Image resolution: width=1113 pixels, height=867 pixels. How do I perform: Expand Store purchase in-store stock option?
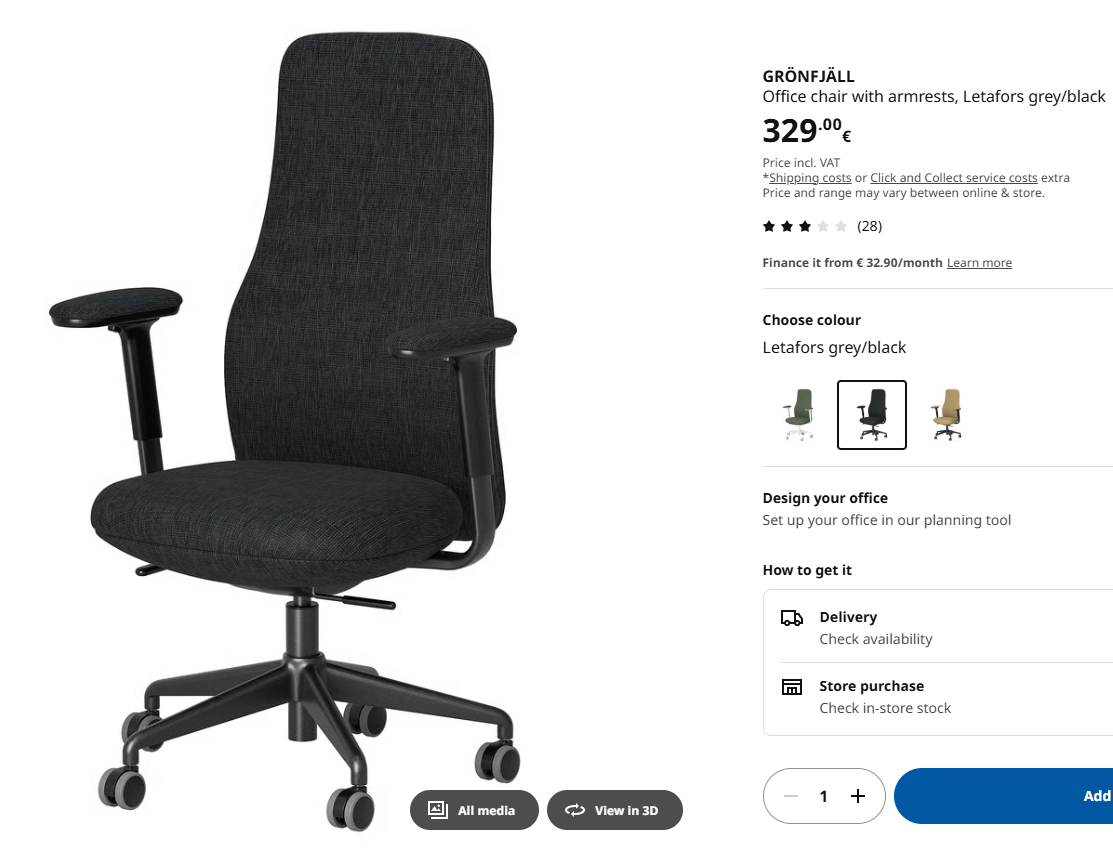pos(938,697)
